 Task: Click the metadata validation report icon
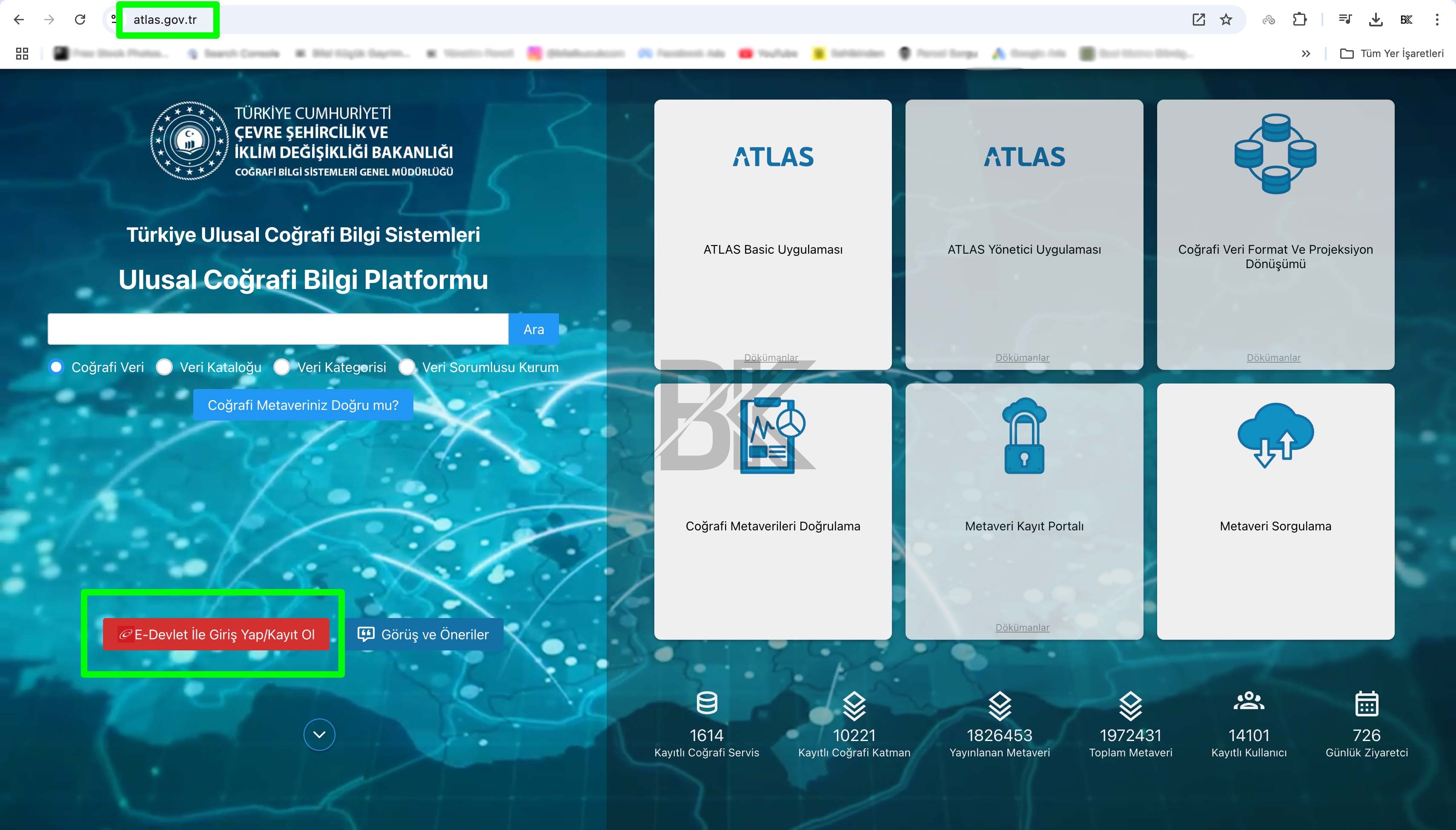772,436
